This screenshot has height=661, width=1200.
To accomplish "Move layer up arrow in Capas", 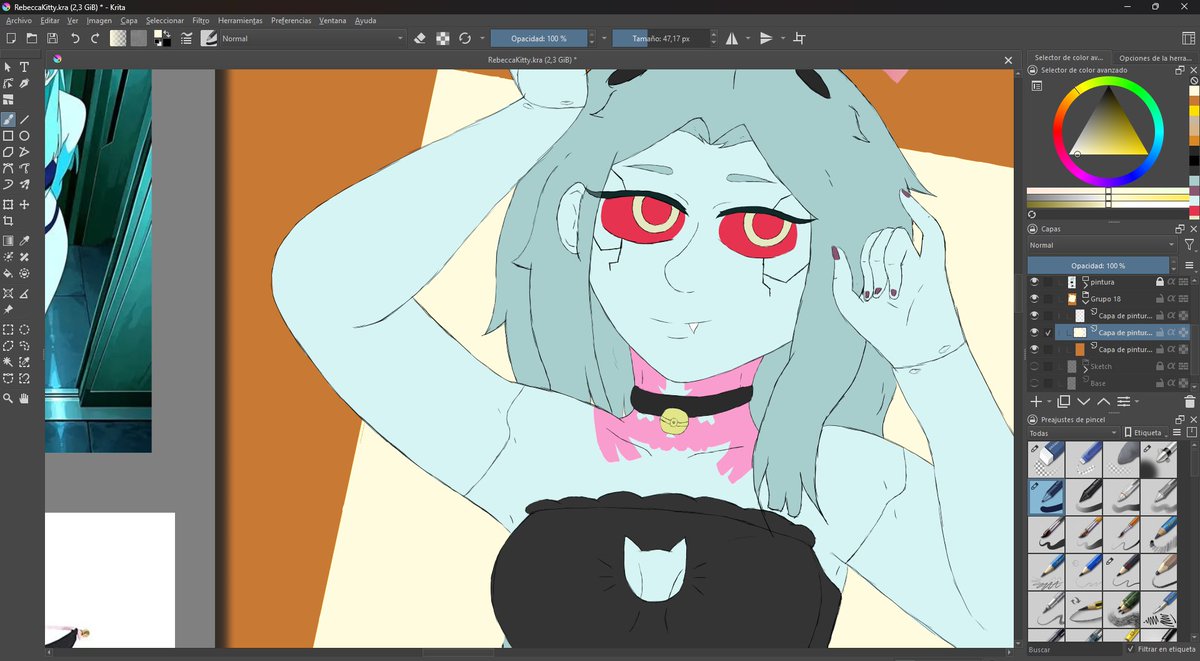I will [1103, 401].
